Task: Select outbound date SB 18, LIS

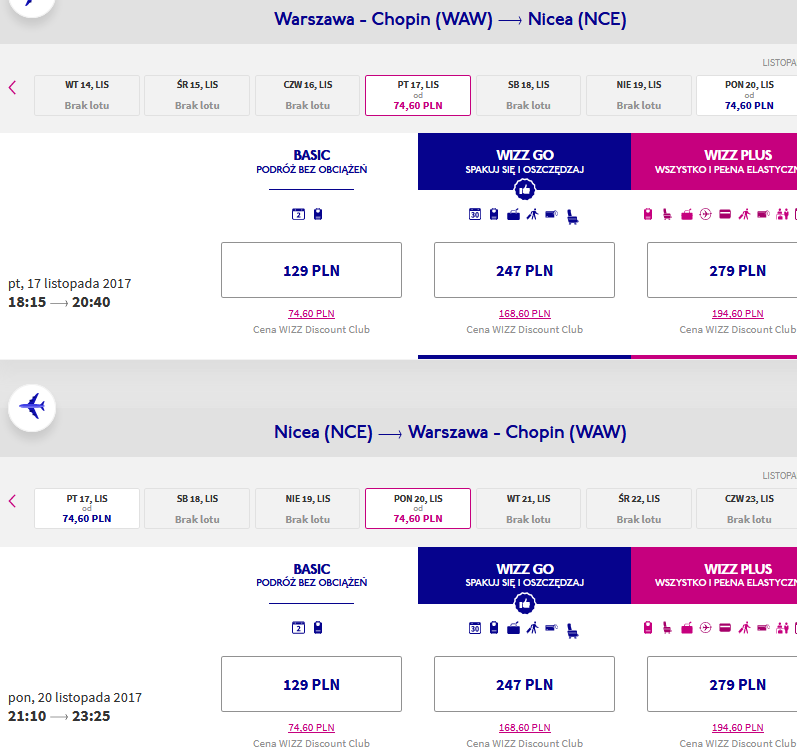Action: coord(528,96)
